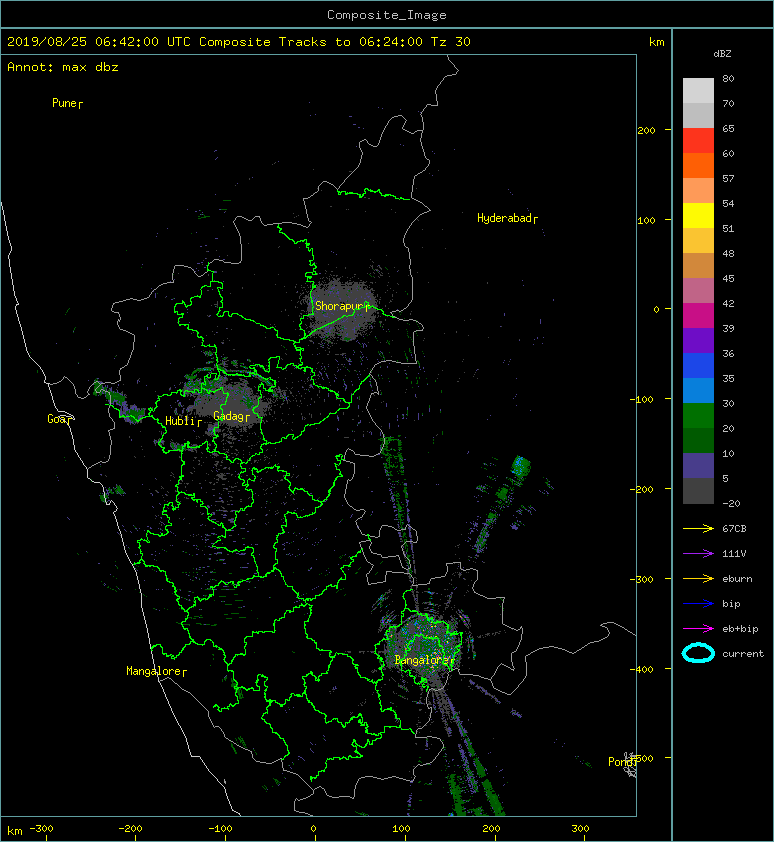Click the dark orange 60 dBZ swatch
This screenshot has width=774, height=842.
tap(698, 165)
